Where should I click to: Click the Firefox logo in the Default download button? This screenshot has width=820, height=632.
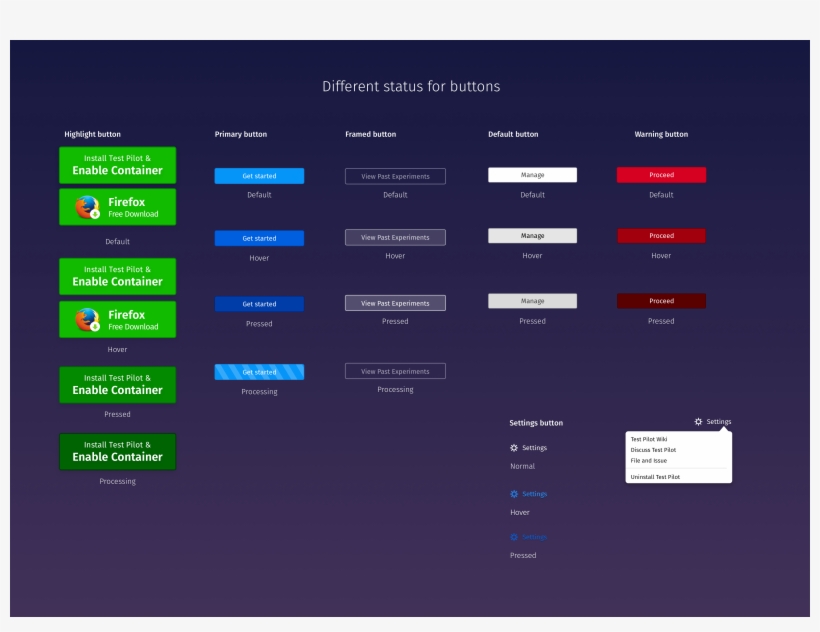[x=88, y=207]
